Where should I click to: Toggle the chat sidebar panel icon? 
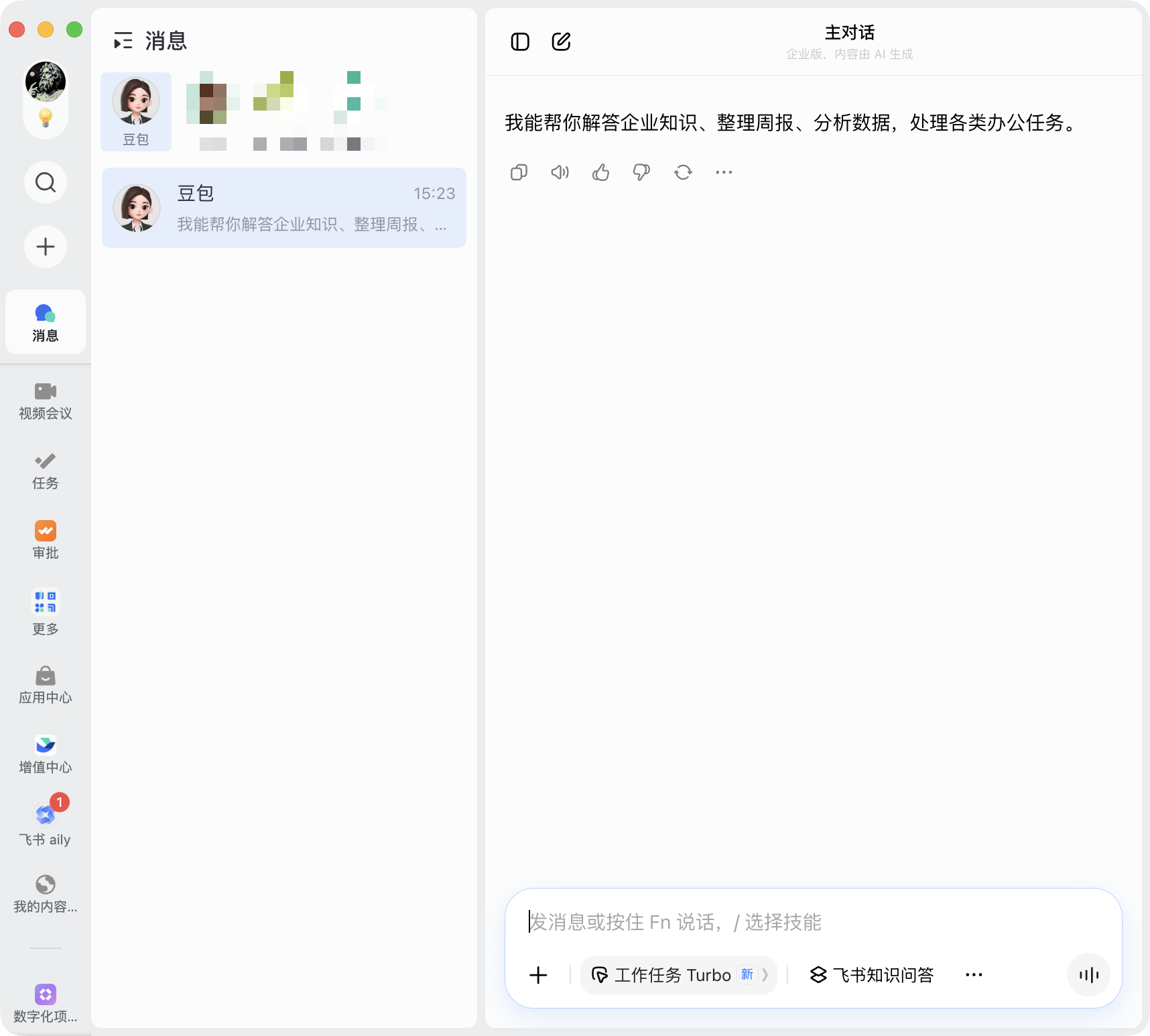click(x=520, y=42)
